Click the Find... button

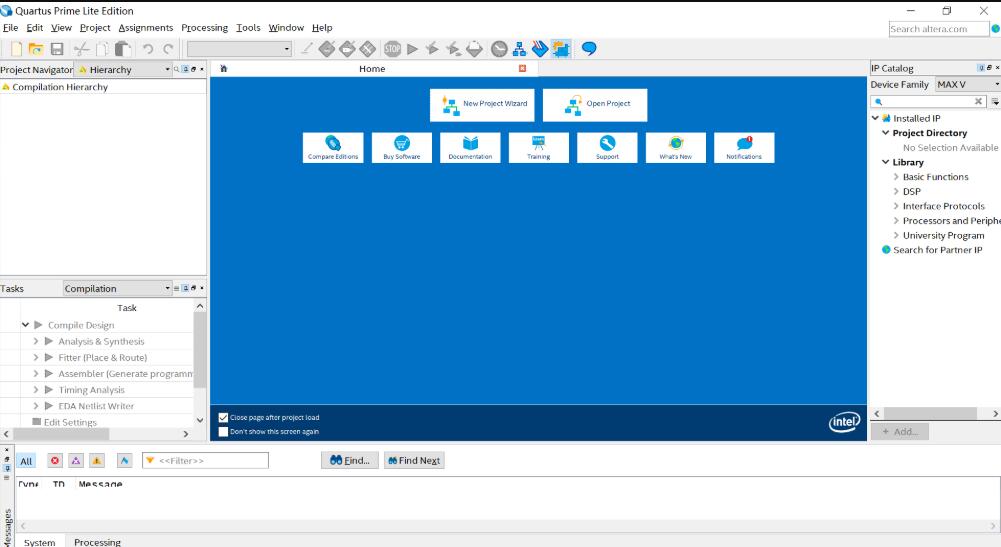[350, 460]
